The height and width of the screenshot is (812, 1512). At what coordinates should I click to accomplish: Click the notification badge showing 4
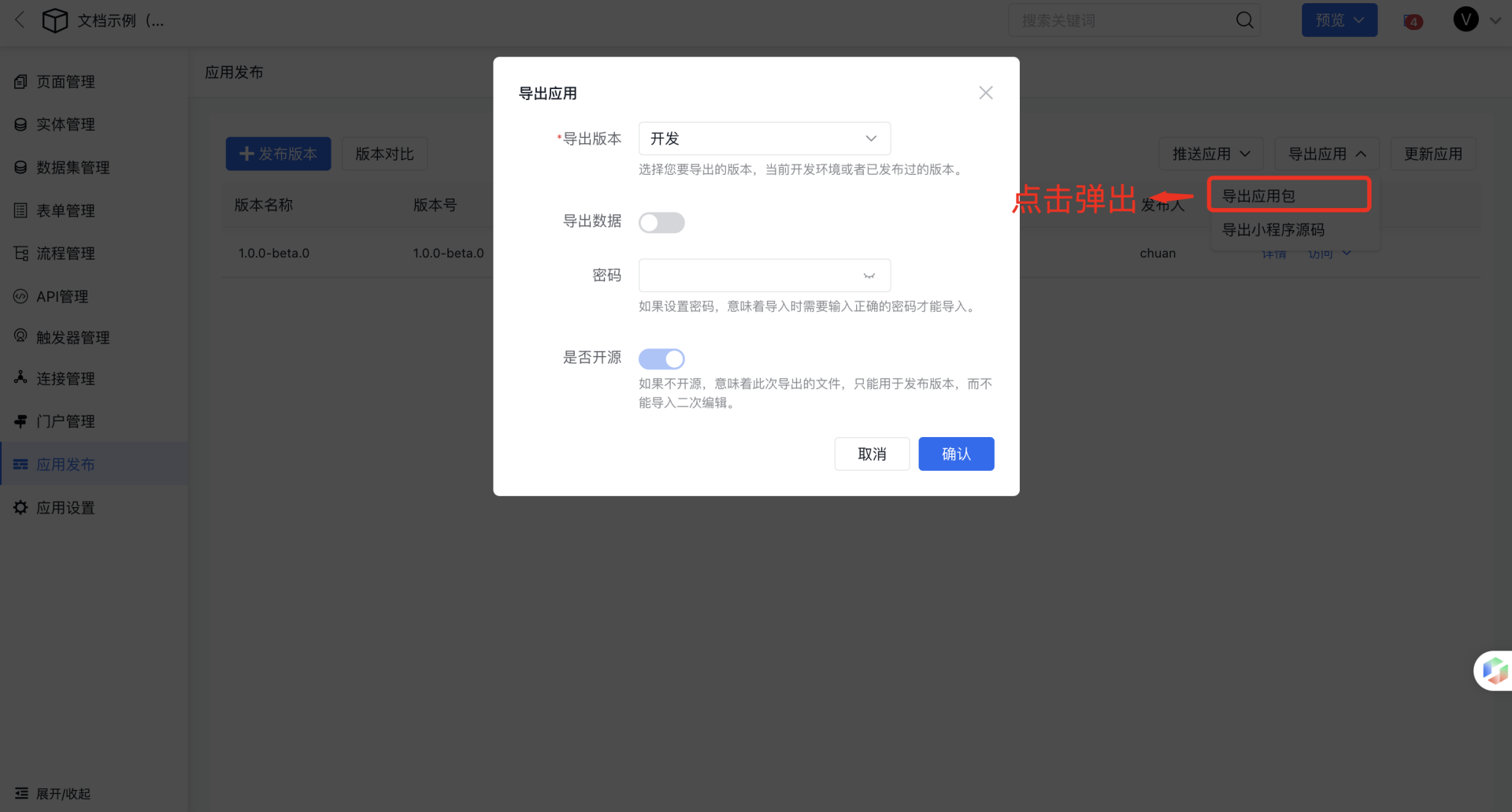coord(1413,22)
